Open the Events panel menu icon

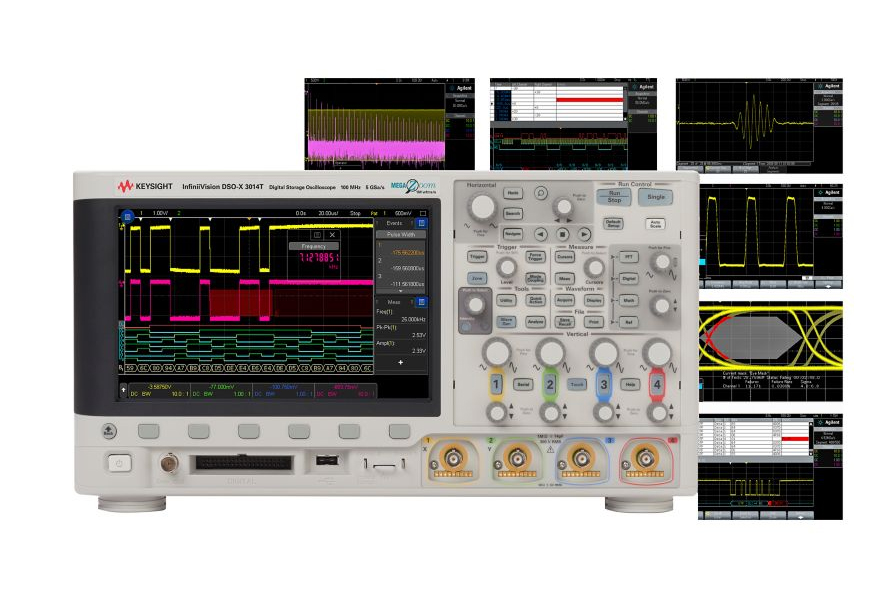pyautogui.click(x=421, y=224)
